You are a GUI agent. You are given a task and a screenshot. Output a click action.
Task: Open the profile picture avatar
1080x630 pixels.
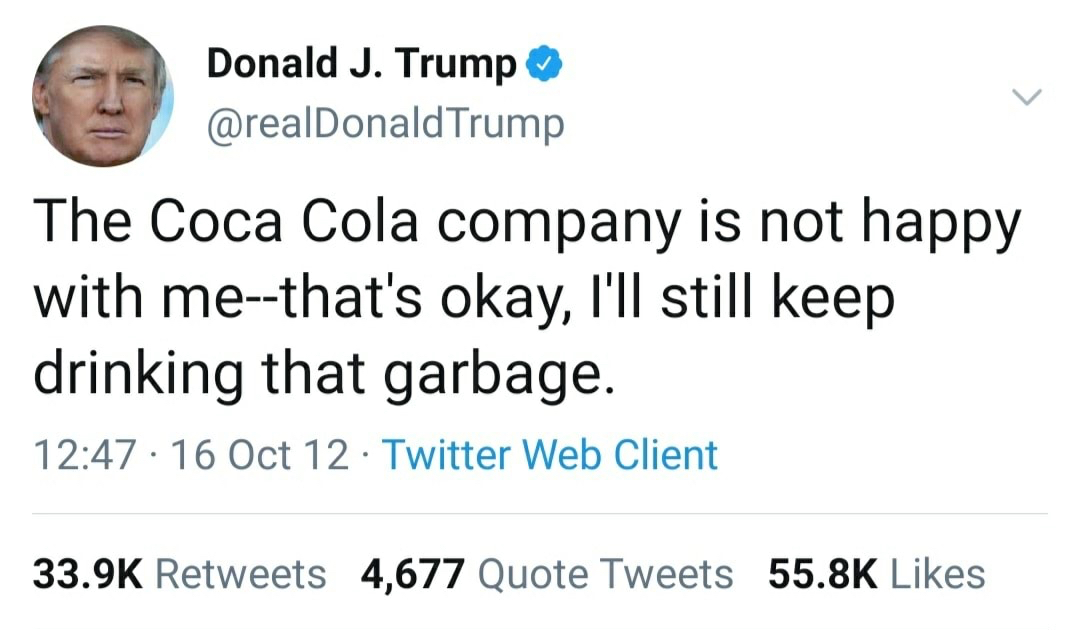coord(102,96)
